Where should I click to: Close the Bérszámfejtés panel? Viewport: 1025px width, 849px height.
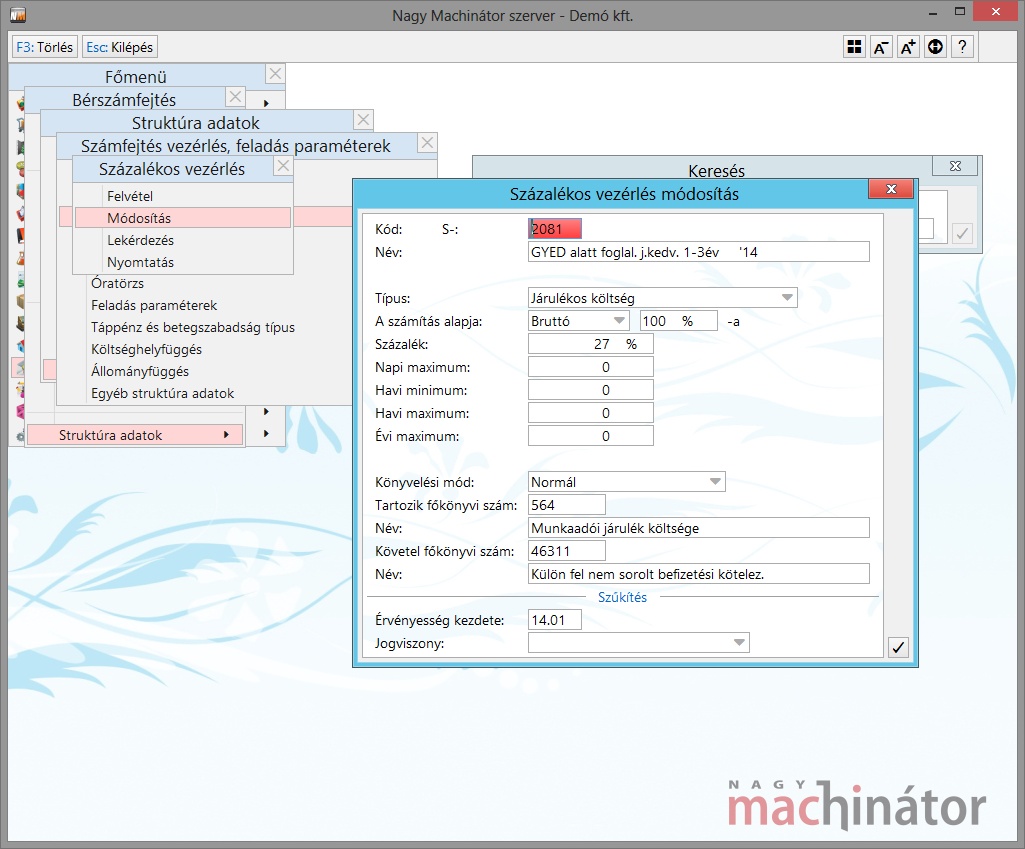[x=235, y=97]
